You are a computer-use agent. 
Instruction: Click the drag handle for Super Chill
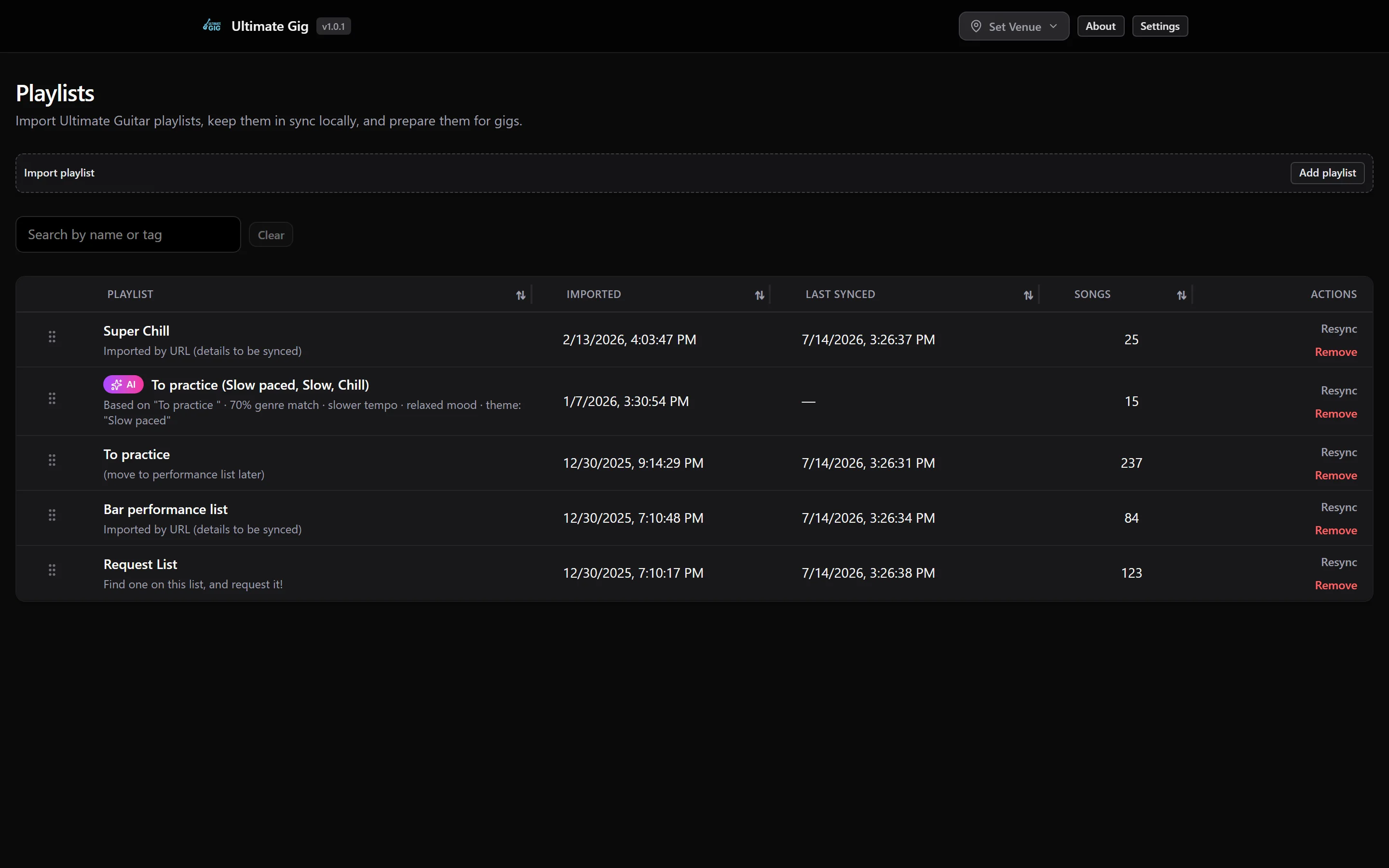(x=52, y=337)
